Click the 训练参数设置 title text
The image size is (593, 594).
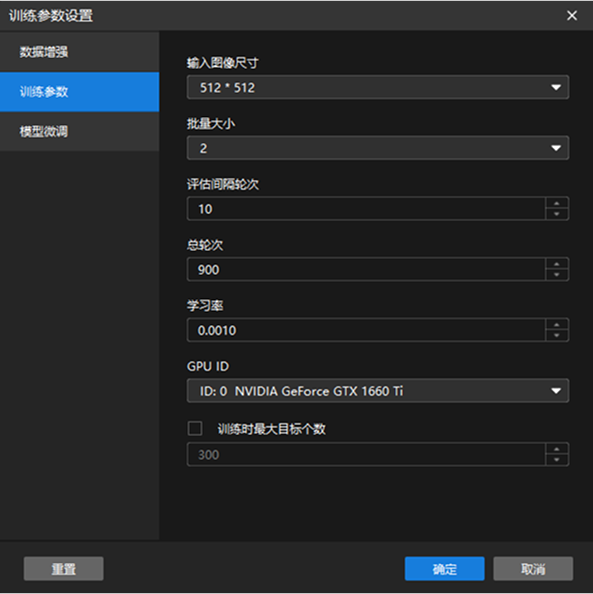(x=51, y=16)
